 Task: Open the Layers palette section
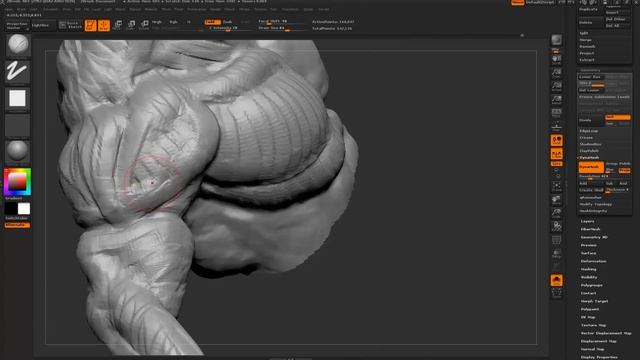point(588,221)
